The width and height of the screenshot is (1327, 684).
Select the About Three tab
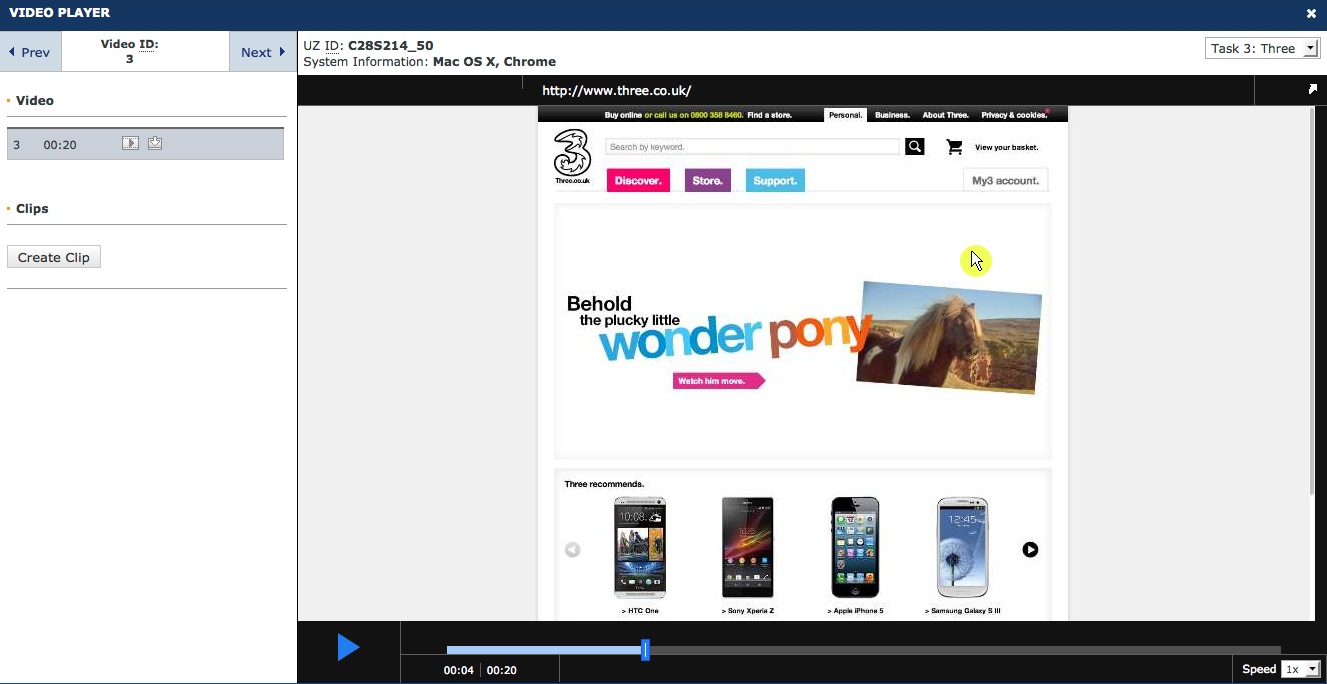(x=945, y=115)
